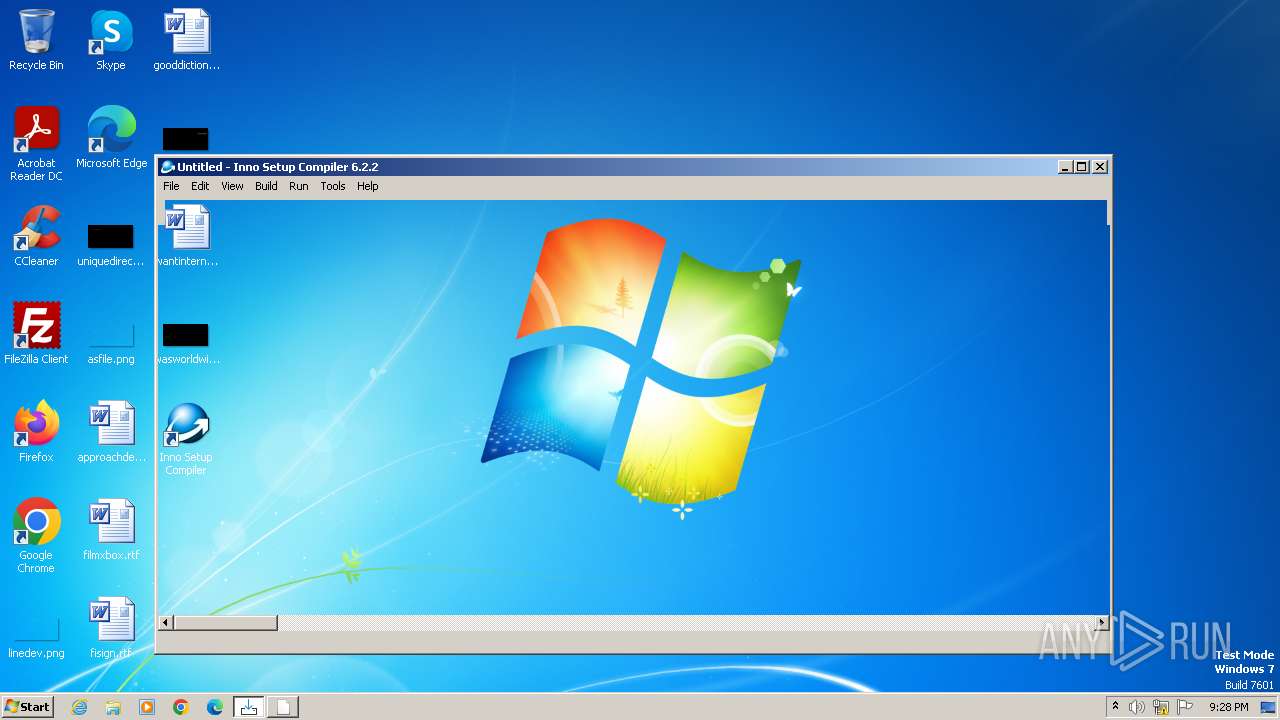Select the wasworldwi desktop file icon
Viewport: 1280px width, 720px height.
(187, 344)
